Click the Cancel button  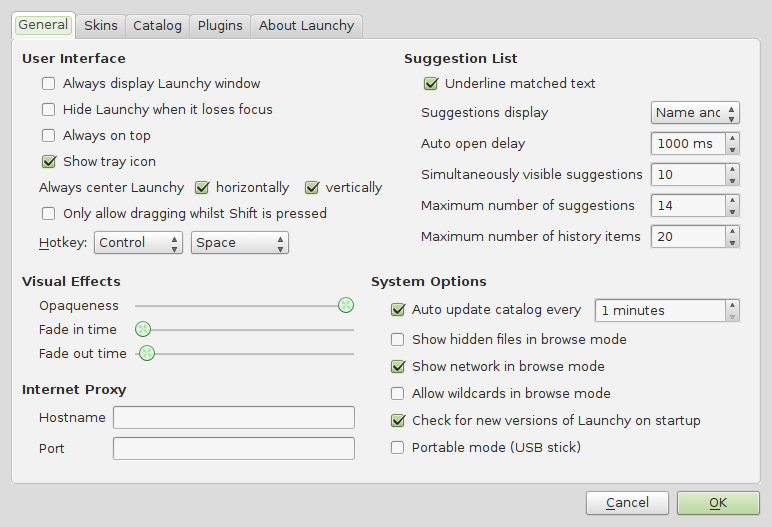point(627,503)
